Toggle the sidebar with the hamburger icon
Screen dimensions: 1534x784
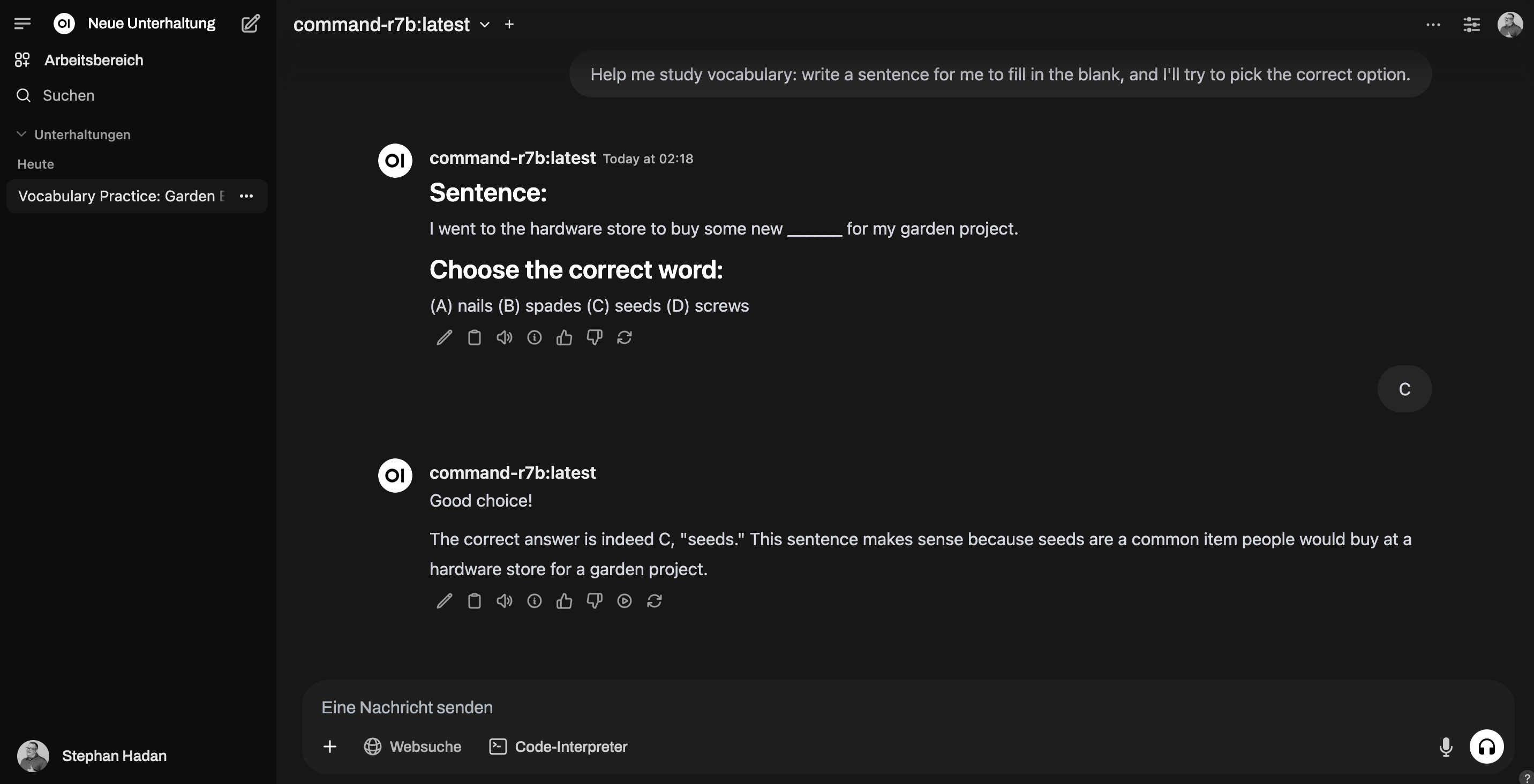click(22, 24)
